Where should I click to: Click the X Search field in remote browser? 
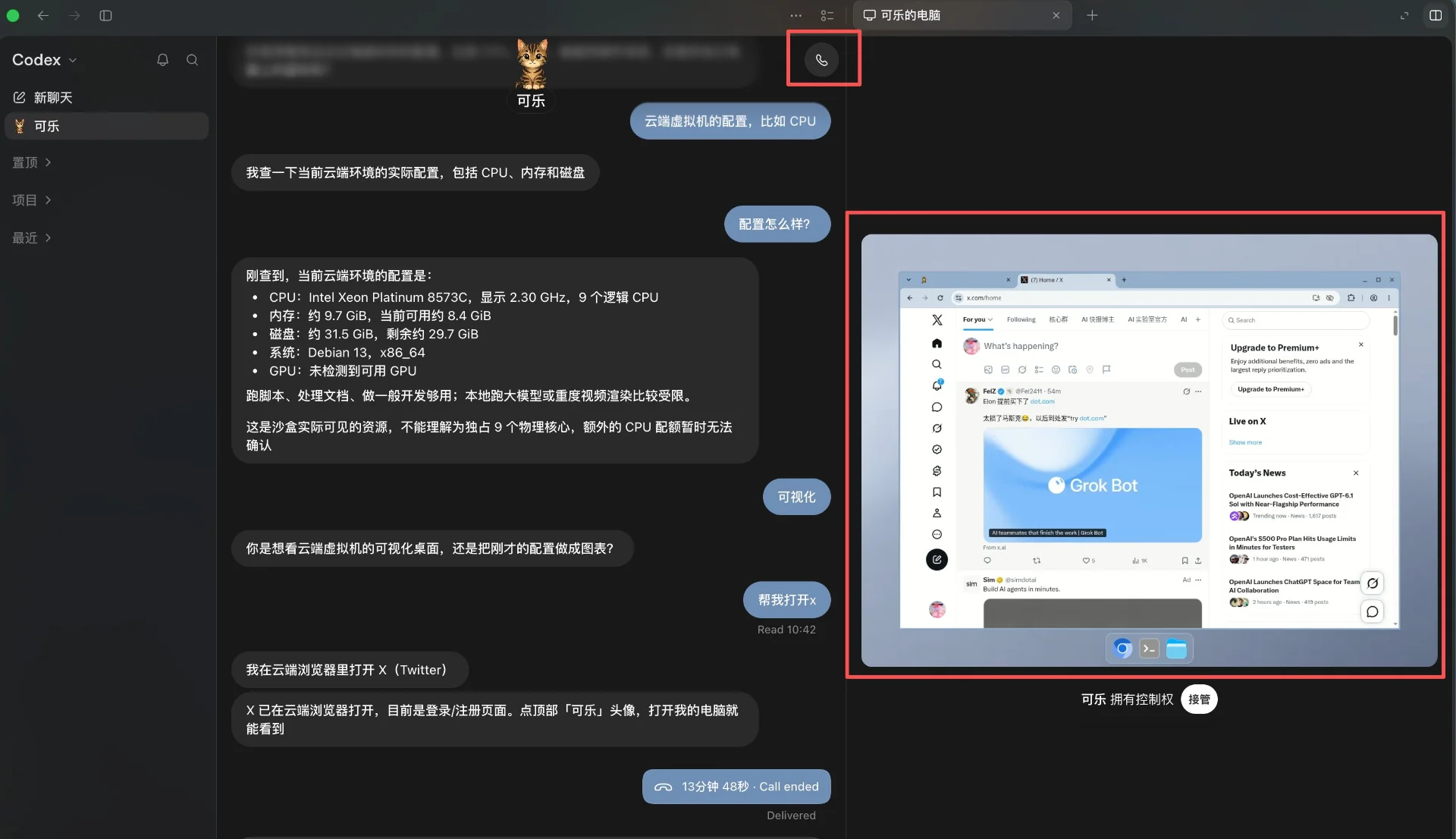pyautogui.click(x=1295, y=320)
